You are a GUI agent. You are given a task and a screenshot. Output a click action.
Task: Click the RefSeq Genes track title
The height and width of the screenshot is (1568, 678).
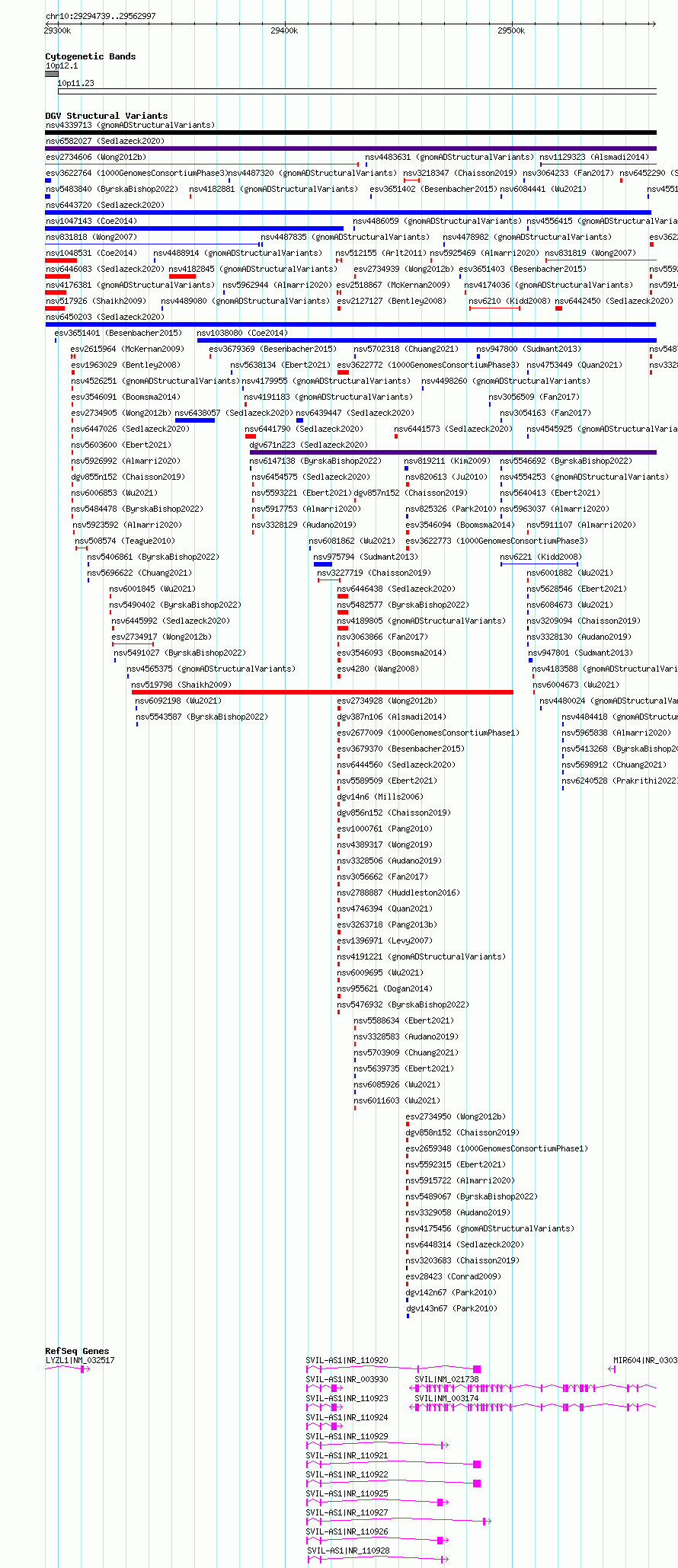[x=77, y=1351]
